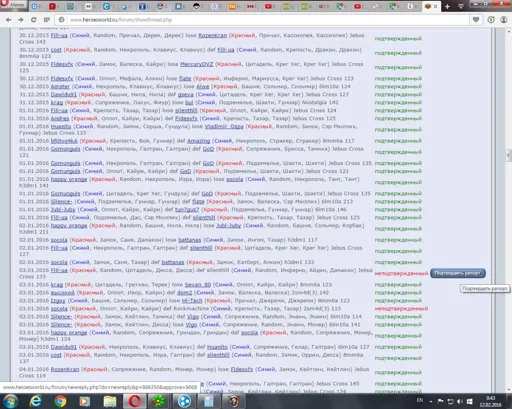Open the Speed Dial grid icon
The height and width of the screenshot is (409, 512).
pyautogui.click(x=47, y=20)
